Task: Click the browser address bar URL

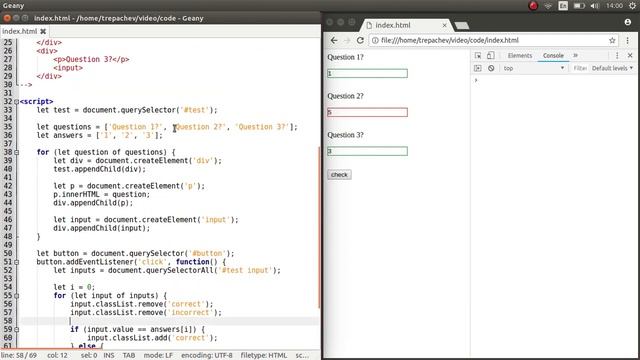Action: click(x=449, y=40)
